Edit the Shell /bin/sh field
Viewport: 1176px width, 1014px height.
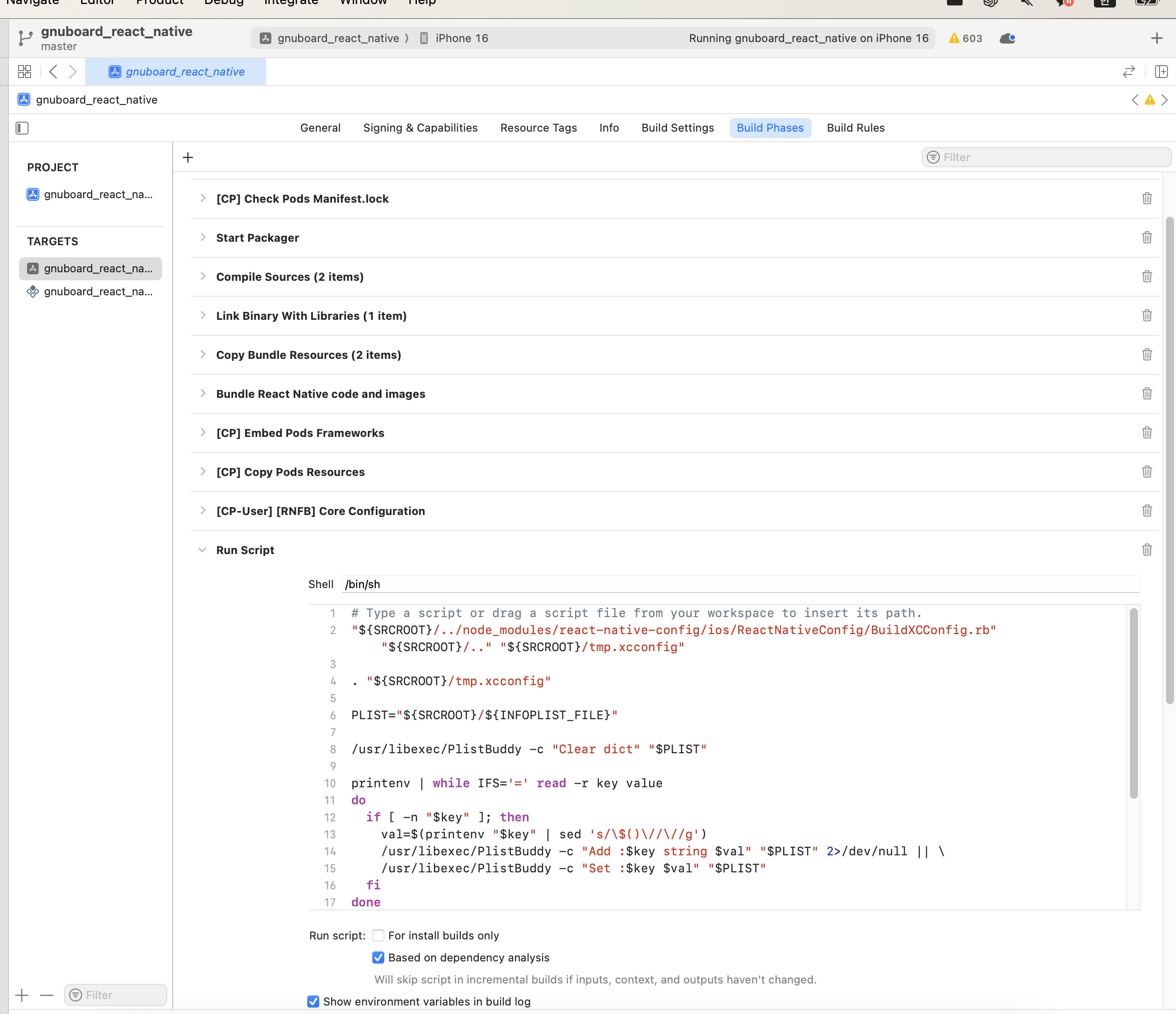pyautogui.click(x=741, y=584)
